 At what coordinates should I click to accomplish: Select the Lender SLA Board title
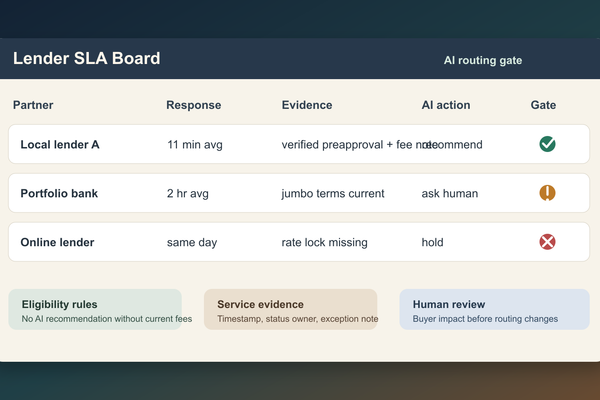point(87,59)
